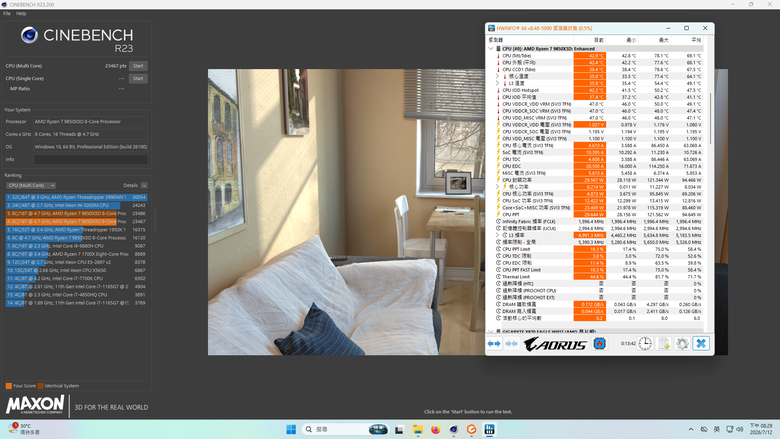
Task: Collapse the CPU [#0] AMD Ryzen sensor group
Action: click(491, 49)
